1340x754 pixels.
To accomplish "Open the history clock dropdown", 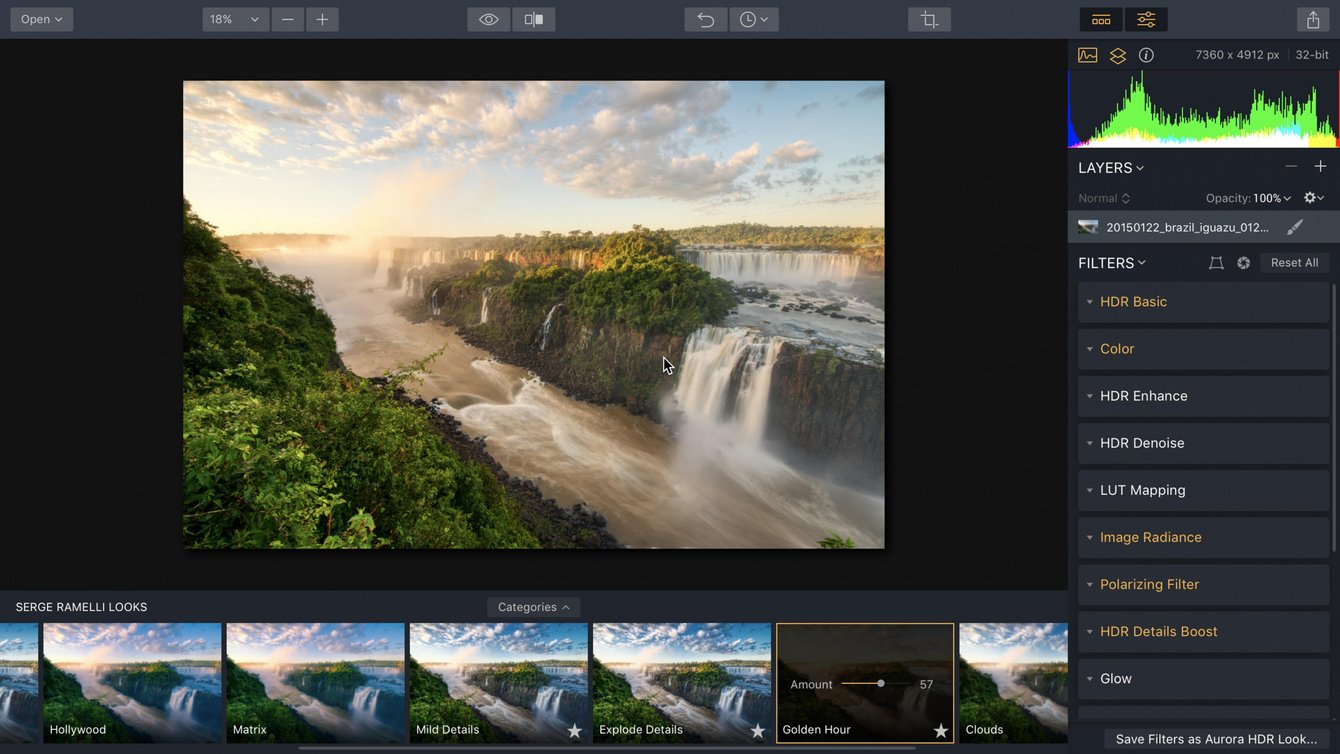I will pyautogui.click(x=754, y=19).
